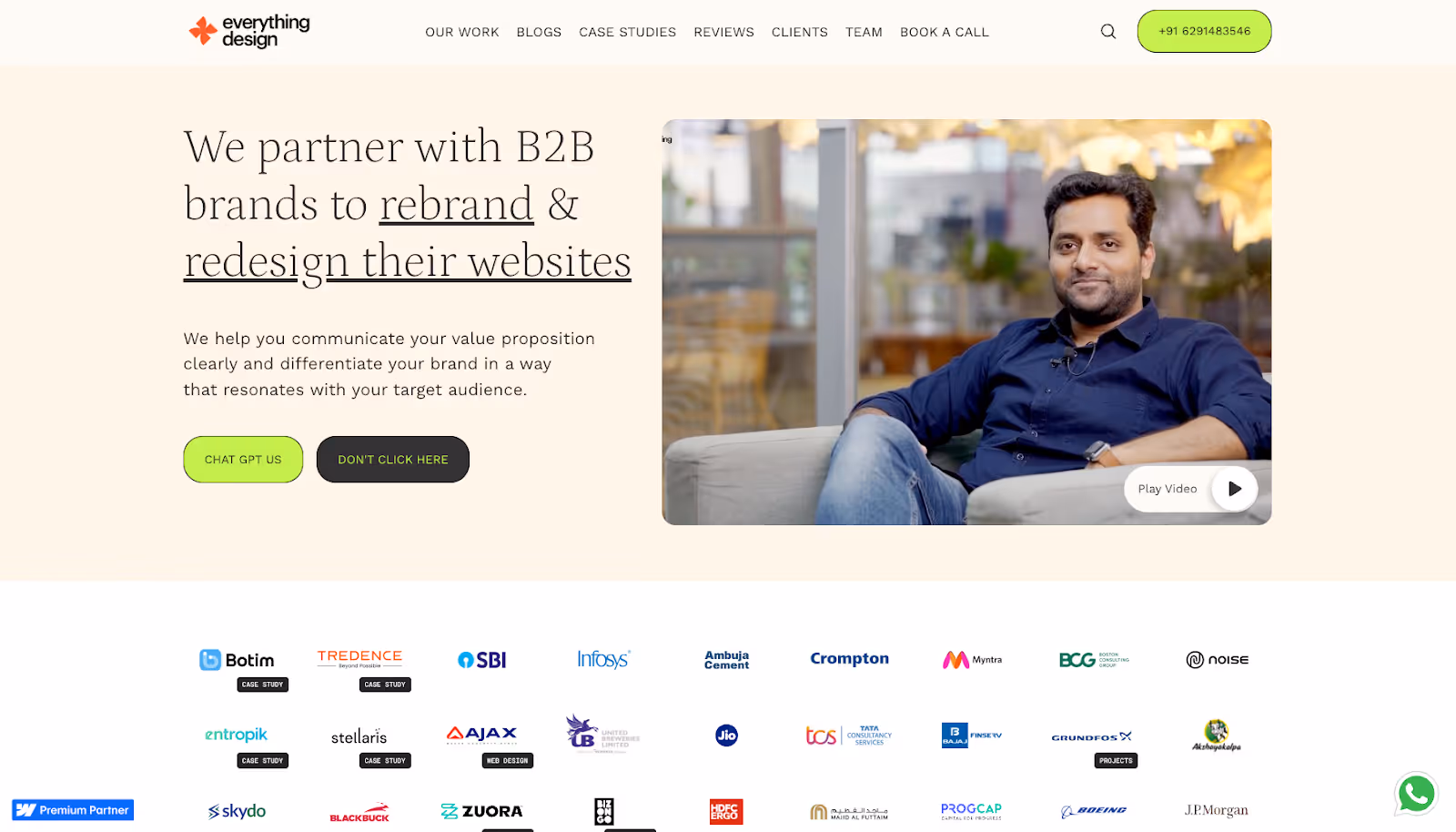The width and height of the screenshot is (1456, 832).
Task: Click the DON'T CLICK HERE button
Action: click(393, 460)
